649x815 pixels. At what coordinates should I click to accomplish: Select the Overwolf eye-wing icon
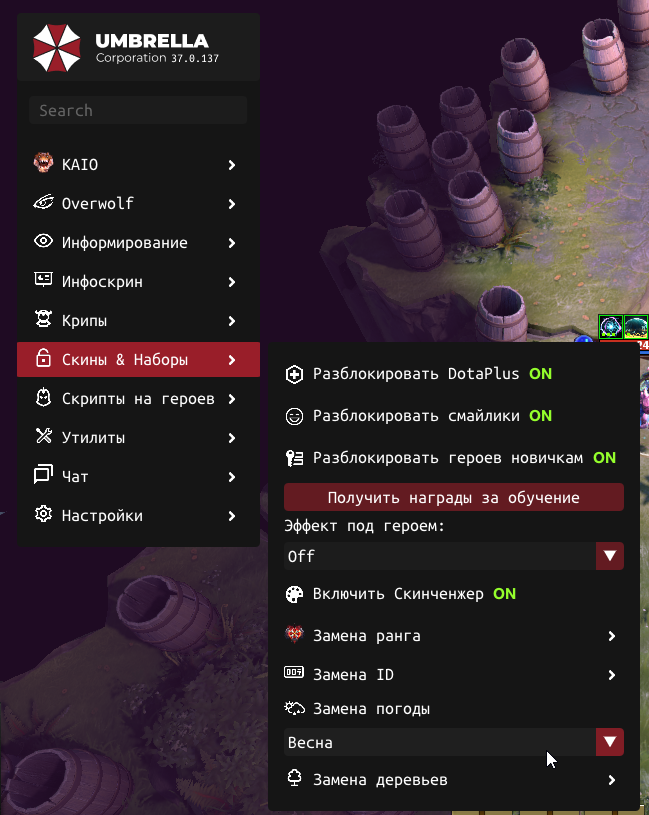tap(44, 202)
